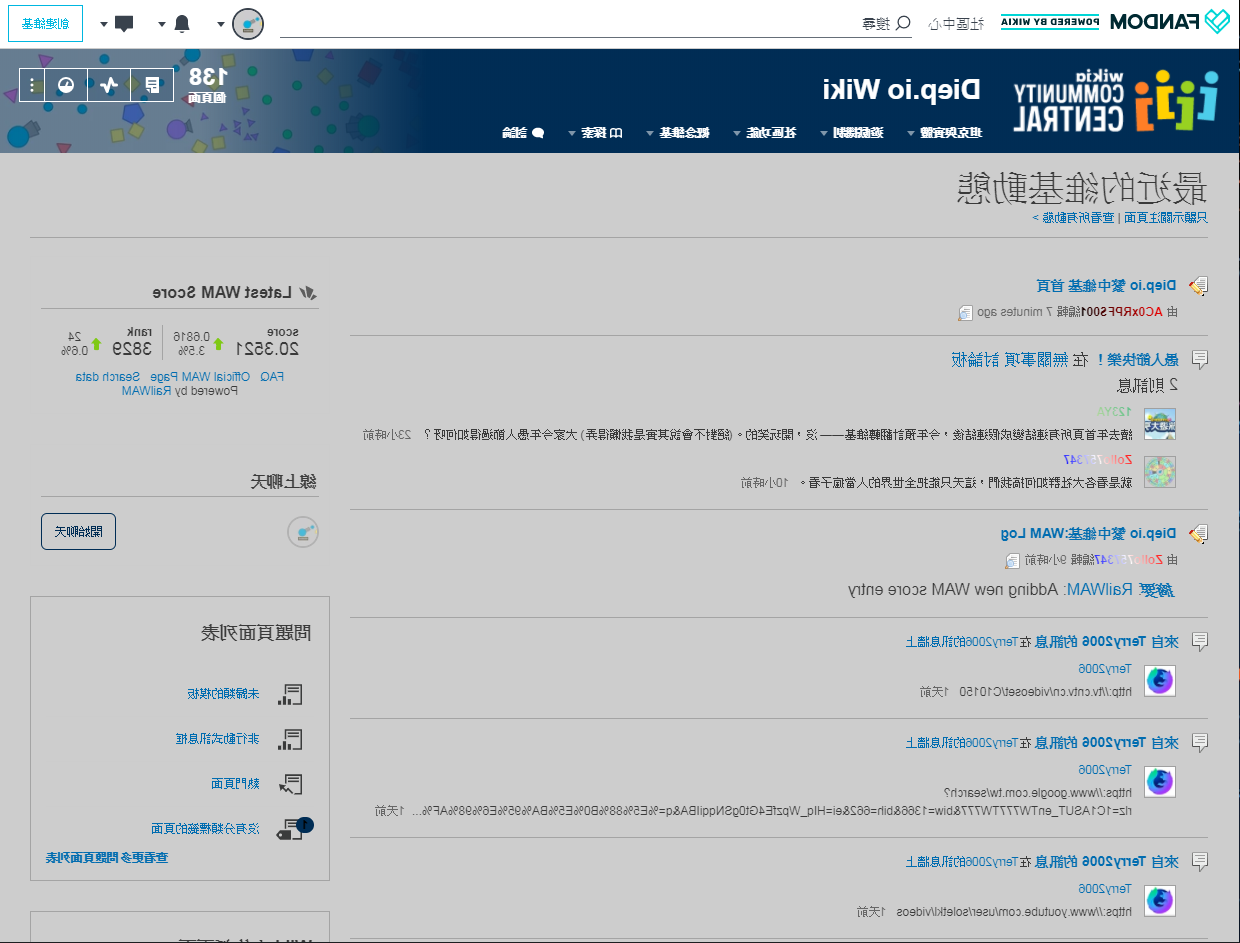Open the notifications bell
The height and width of the screenshot is (943, 1240).
click(182, 23)
